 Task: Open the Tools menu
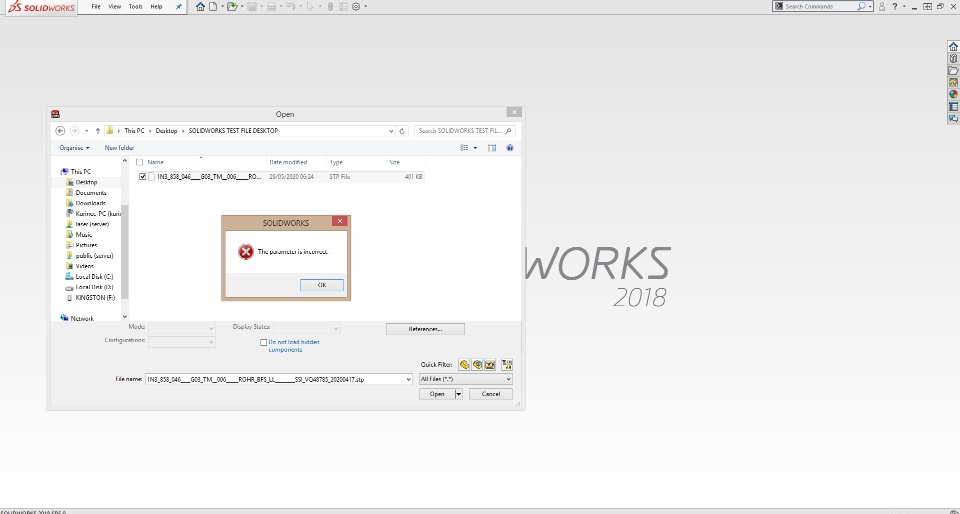point(135,6)
